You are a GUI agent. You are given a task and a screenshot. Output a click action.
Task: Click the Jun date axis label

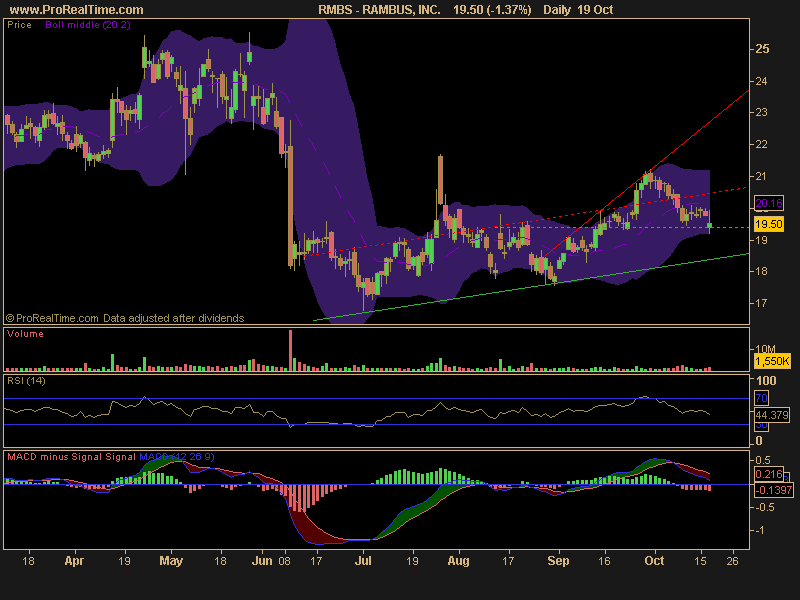point(262,561)
